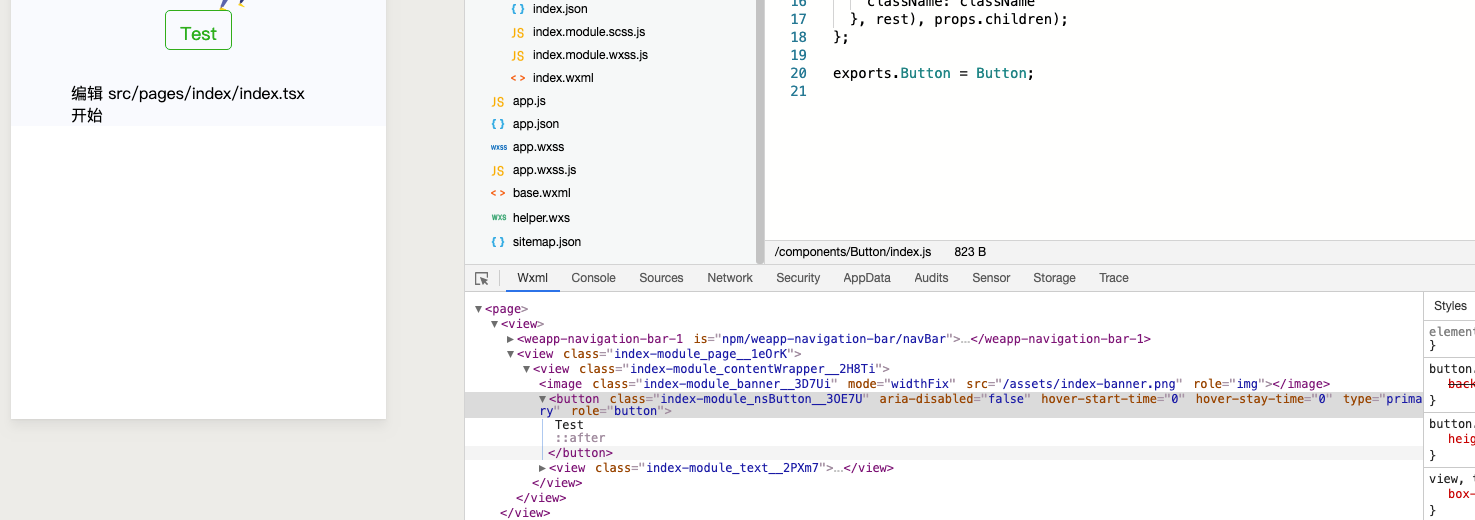Open index.module.scss.js in the file tree

pos(589,32)
